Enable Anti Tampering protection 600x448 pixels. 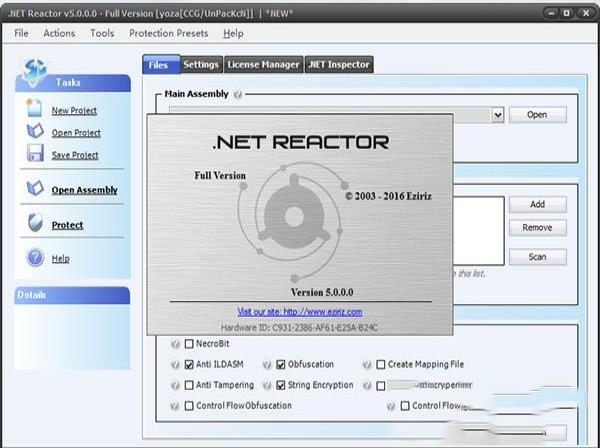coord(189,385)
